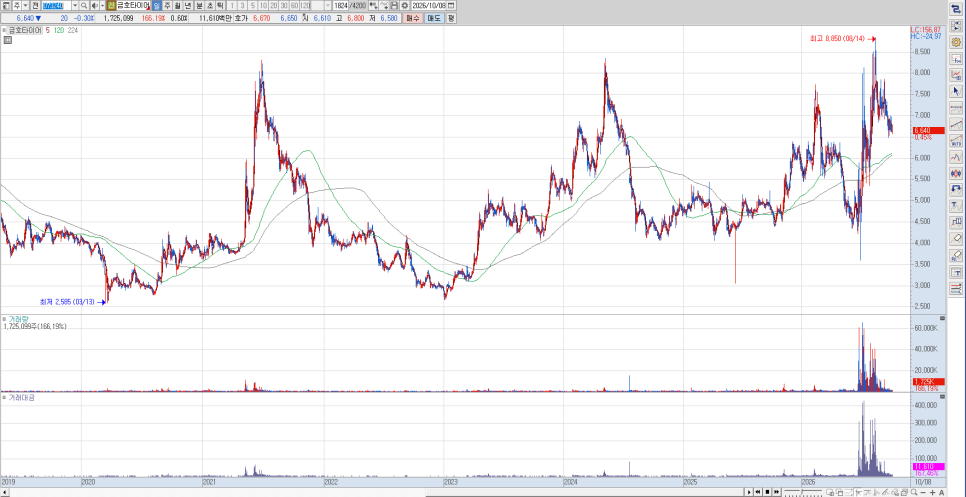This screenshot has height=497, width=966.
Task: Select the arrow pointer tool in right sidebar
Action: point(956,91)
